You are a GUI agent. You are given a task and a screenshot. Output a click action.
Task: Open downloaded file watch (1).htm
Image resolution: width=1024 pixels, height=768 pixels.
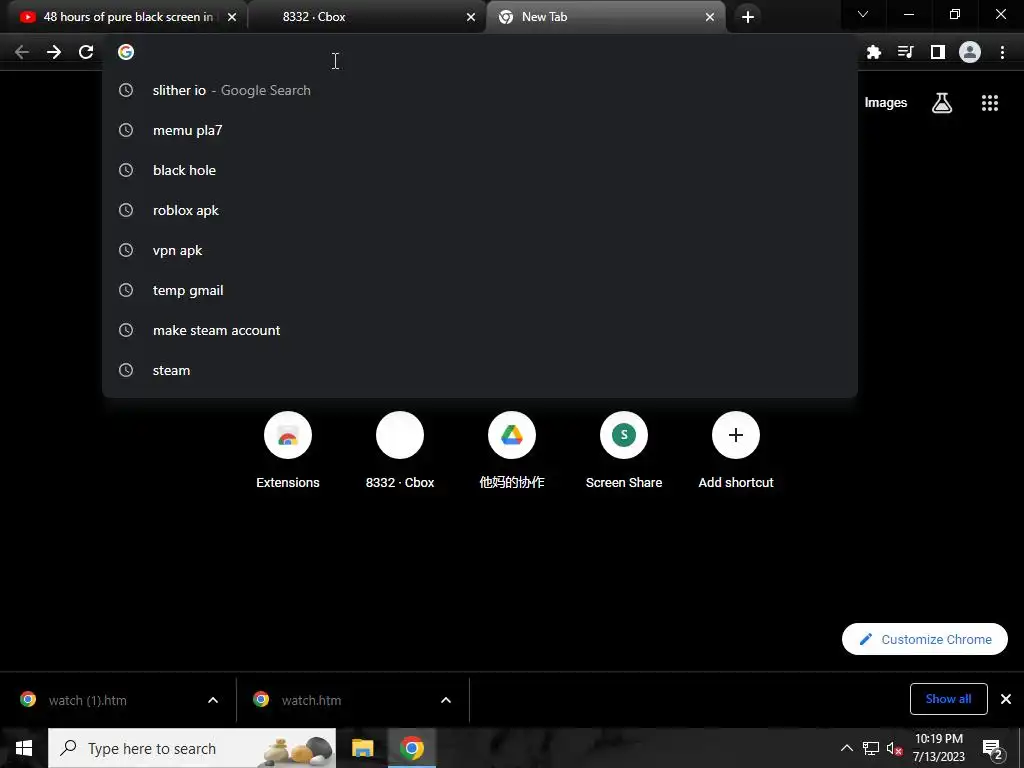pyautogui.click(x=88, y=700)
